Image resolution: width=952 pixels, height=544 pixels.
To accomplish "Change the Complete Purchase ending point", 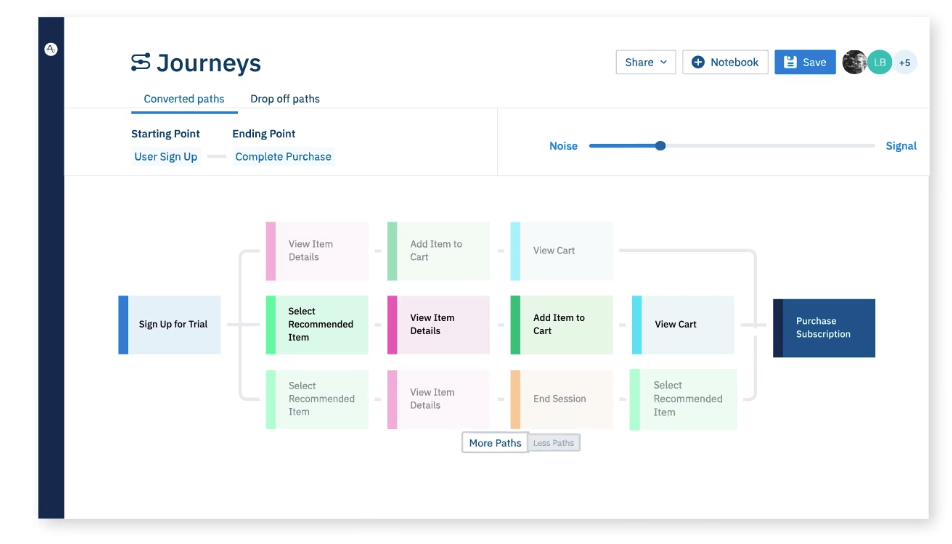I will [283, 157].
